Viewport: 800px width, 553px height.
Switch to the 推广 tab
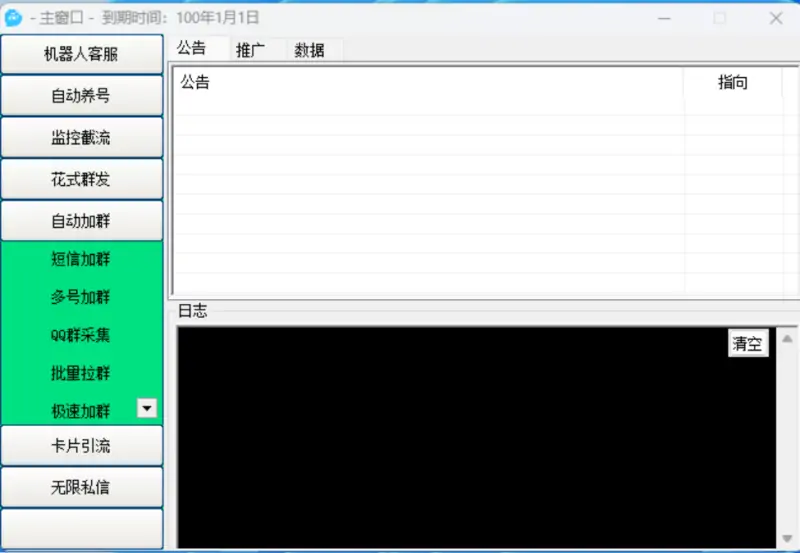click(x=250, y=50)
